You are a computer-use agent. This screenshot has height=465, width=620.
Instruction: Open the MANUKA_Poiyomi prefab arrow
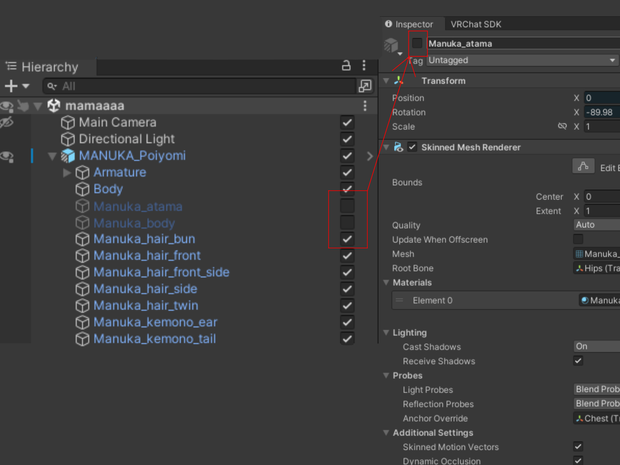pyautogui.click(x=370, y=156)
